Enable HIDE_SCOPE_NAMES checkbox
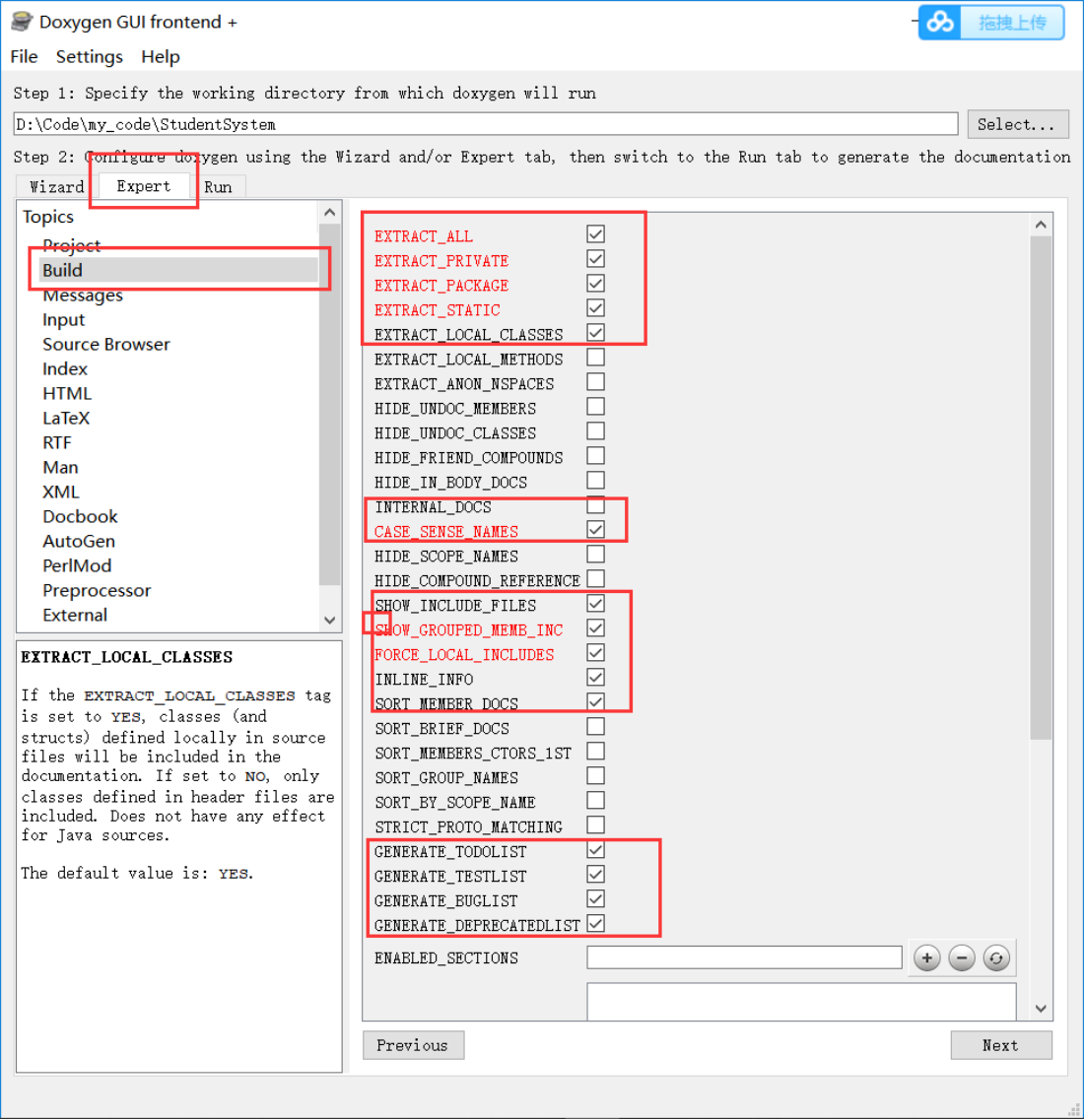Image resolution: width=1084 pixels, height=1120 pixels. pyautogui.click(x=595, y=555)
